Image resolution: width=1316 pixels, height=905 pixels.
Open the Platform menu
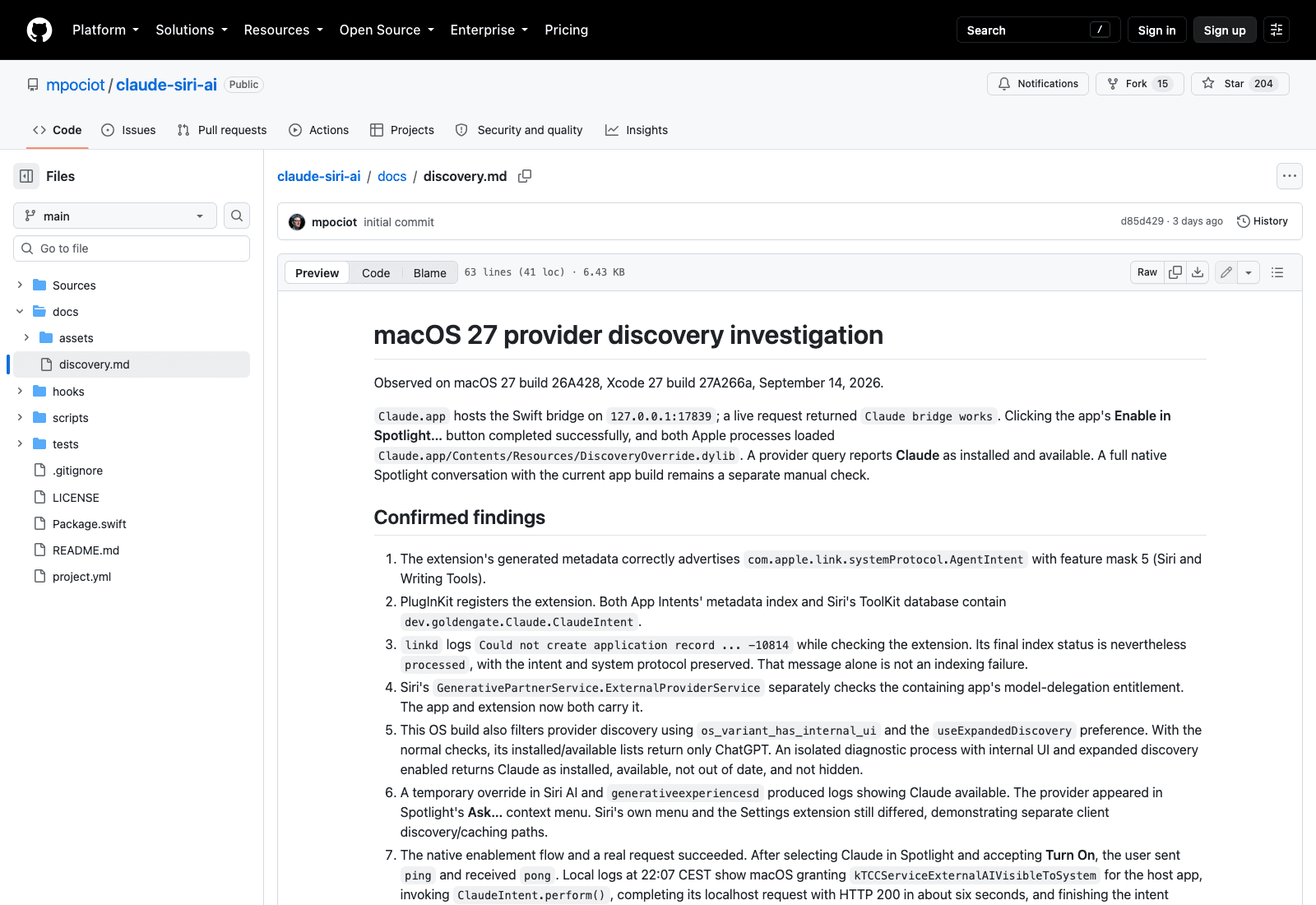105,30
